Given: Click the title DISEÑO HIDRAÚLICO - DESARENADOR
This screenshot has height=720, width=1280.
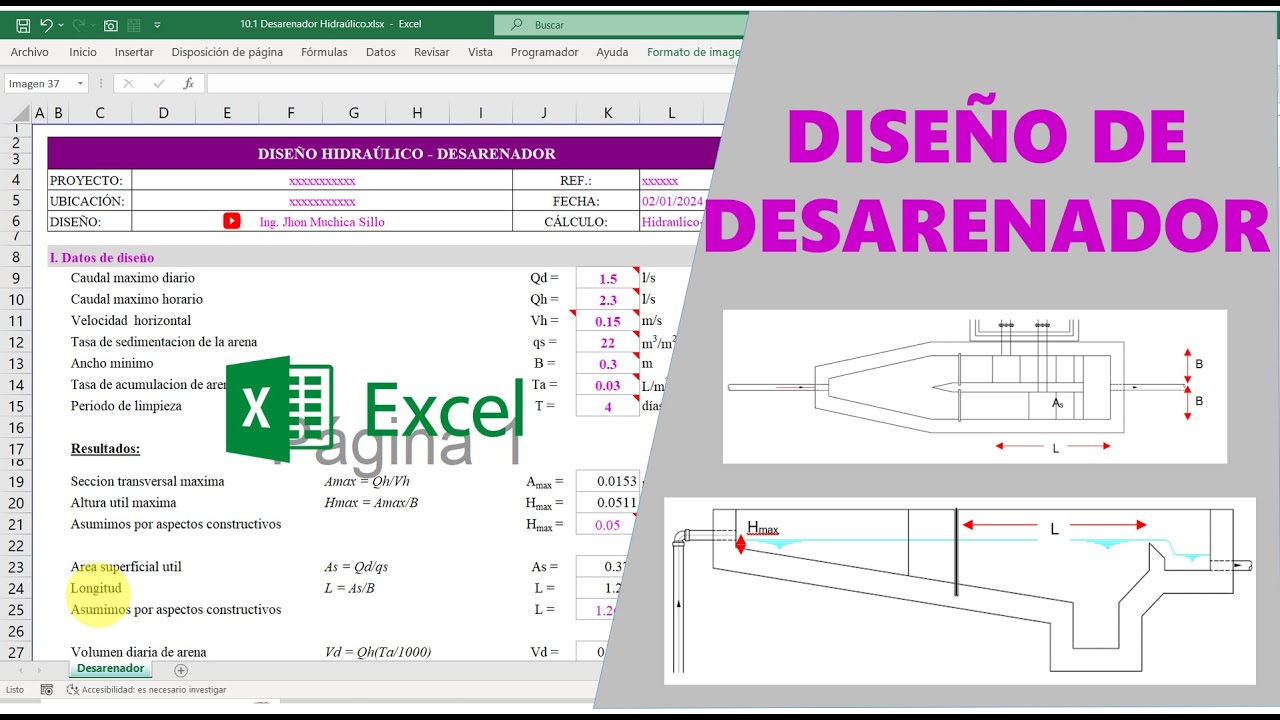Looking at the screenshot, I should (x=407, y=154).
